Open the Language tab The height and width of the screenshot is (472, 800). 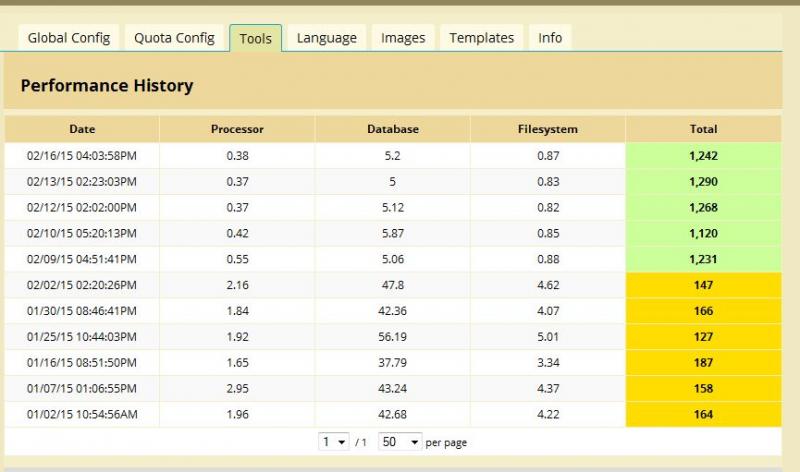327,38
